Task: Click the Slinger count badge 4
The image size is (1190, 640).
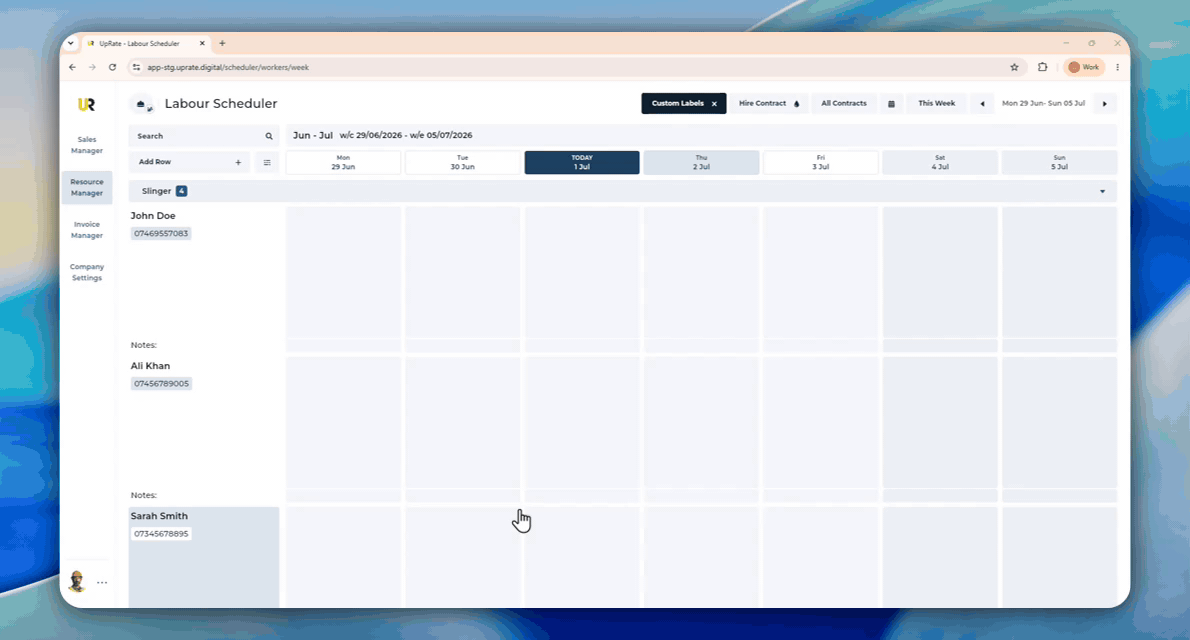Action: [181, 191]
